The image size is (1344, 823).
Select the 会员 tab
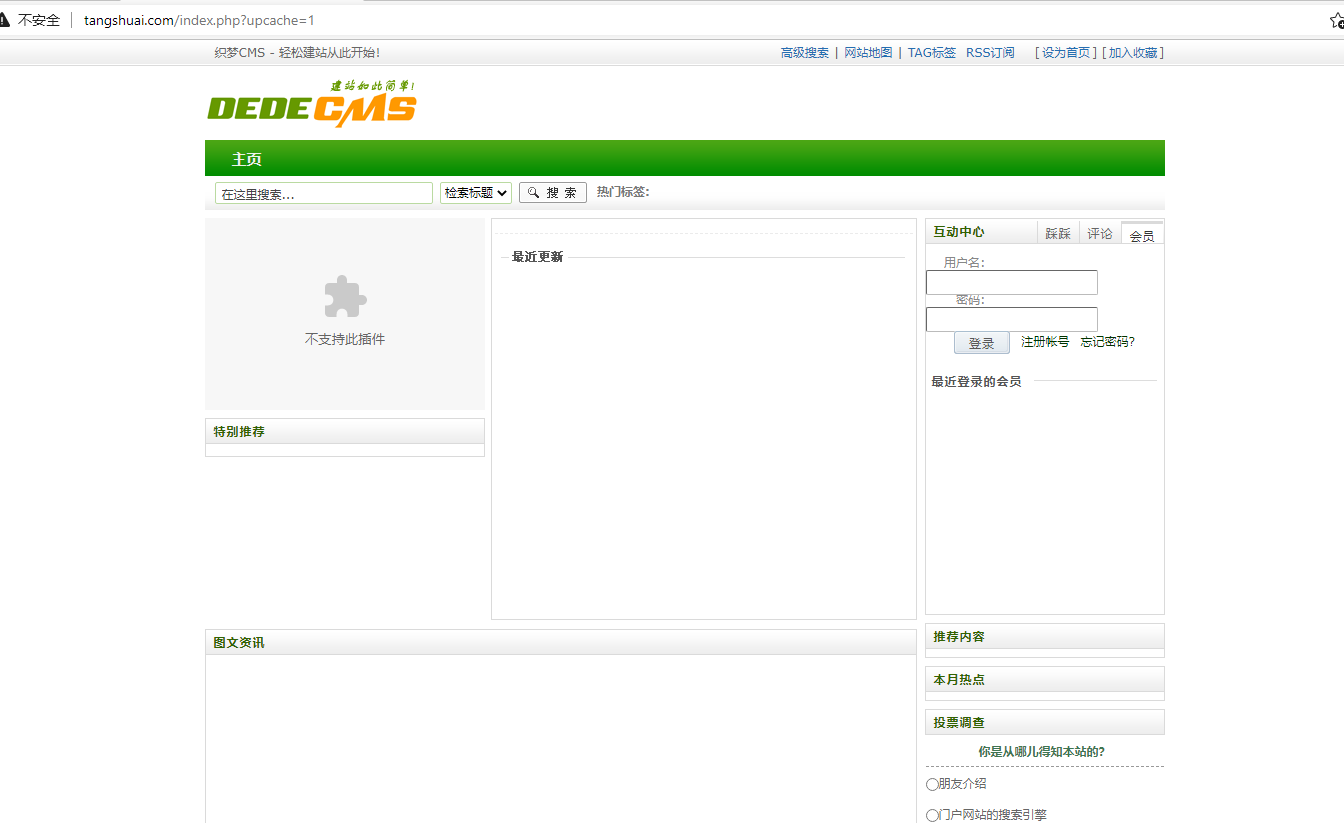(x=1141, y=234)
